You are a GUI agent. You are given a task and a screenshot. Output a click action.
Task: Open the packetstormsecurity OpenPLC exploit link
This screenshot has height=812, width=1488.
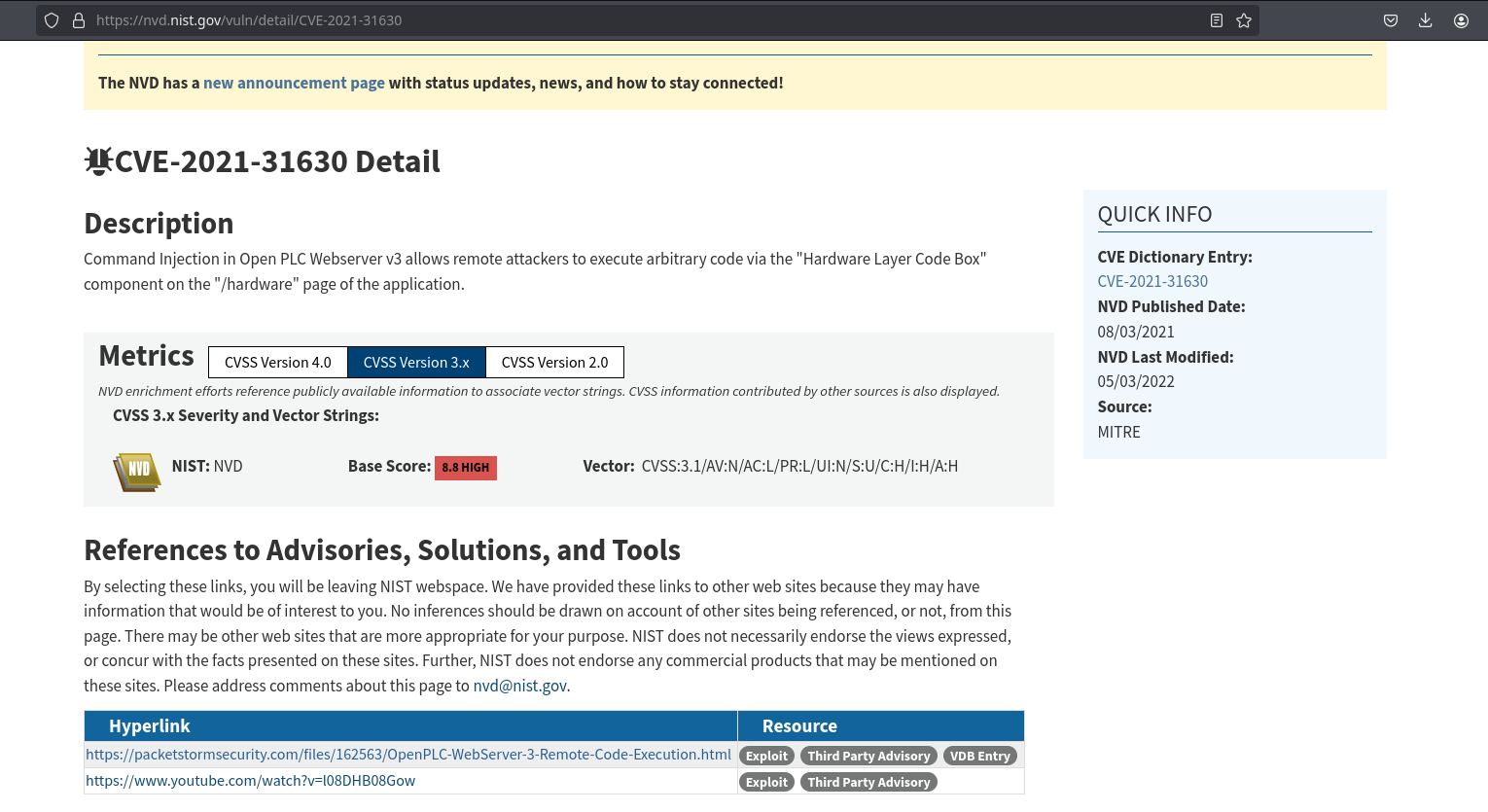408,755
